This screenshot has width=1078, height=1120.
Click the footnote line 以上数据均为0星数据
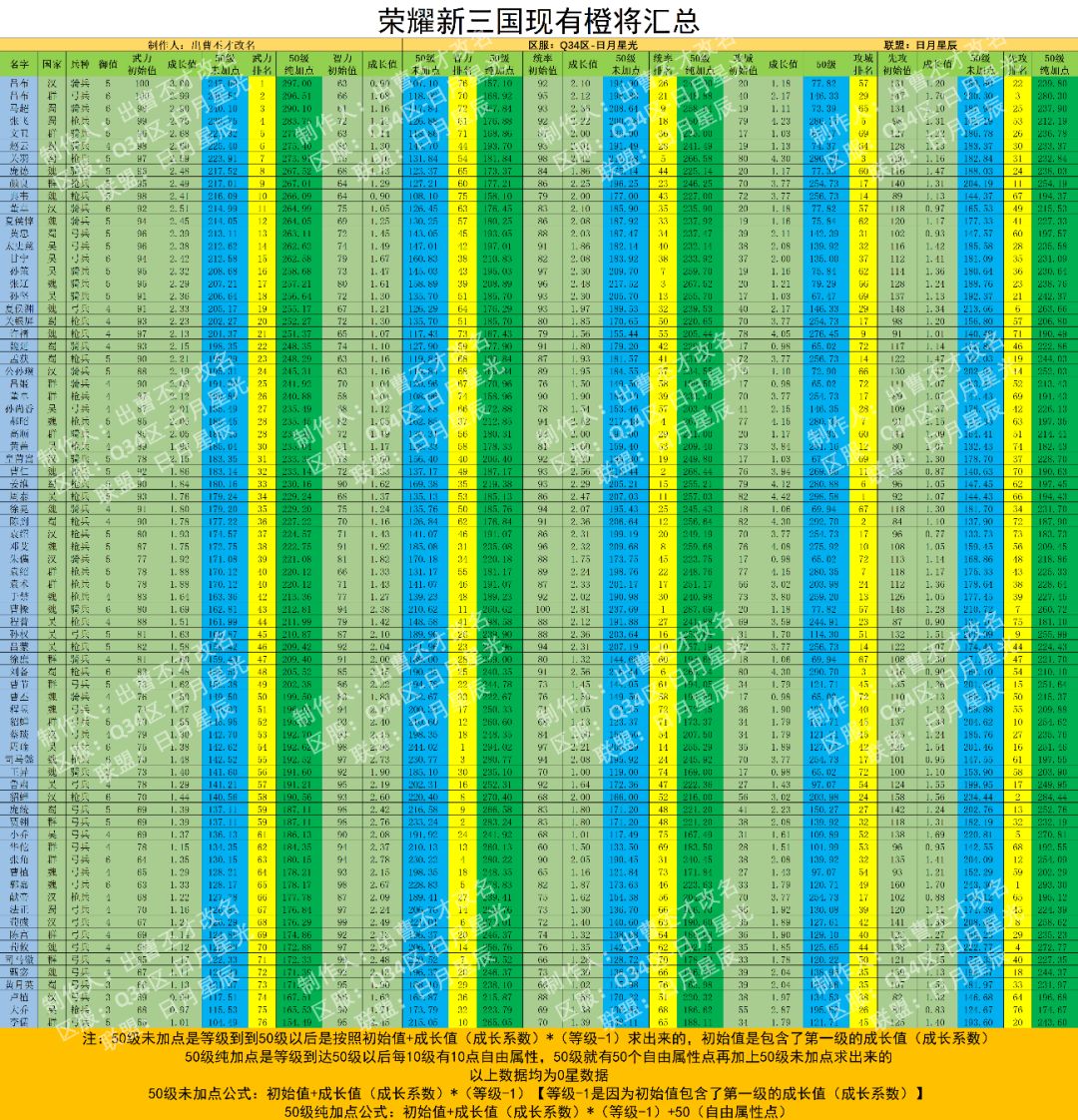(x=539, y=1075)
